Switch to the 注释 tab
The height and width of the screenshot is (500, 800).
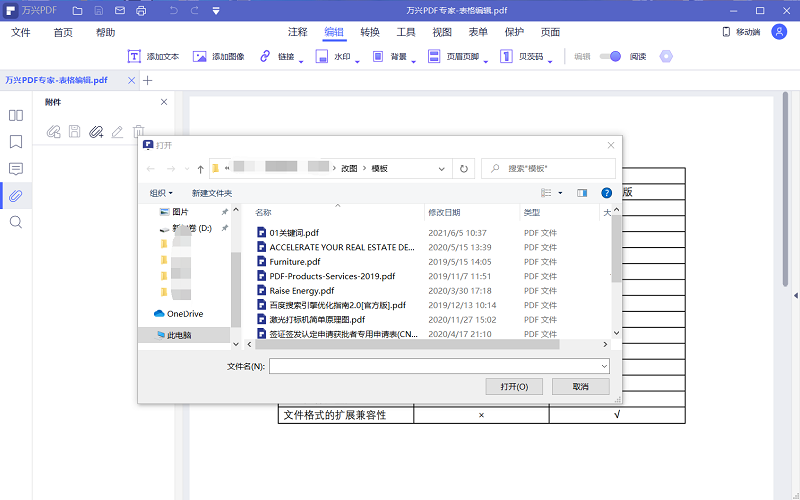297,32
